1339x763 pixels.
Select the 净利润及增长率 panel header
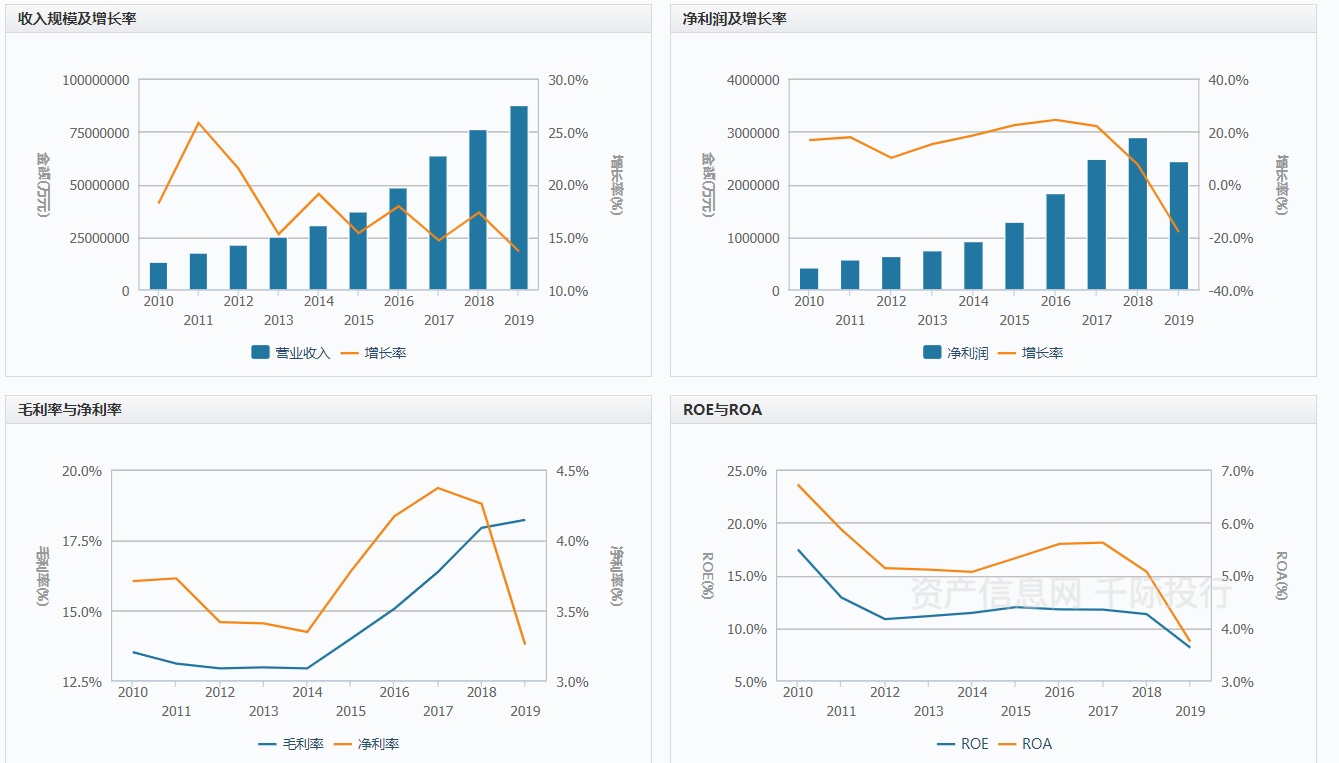click(734, 19)
